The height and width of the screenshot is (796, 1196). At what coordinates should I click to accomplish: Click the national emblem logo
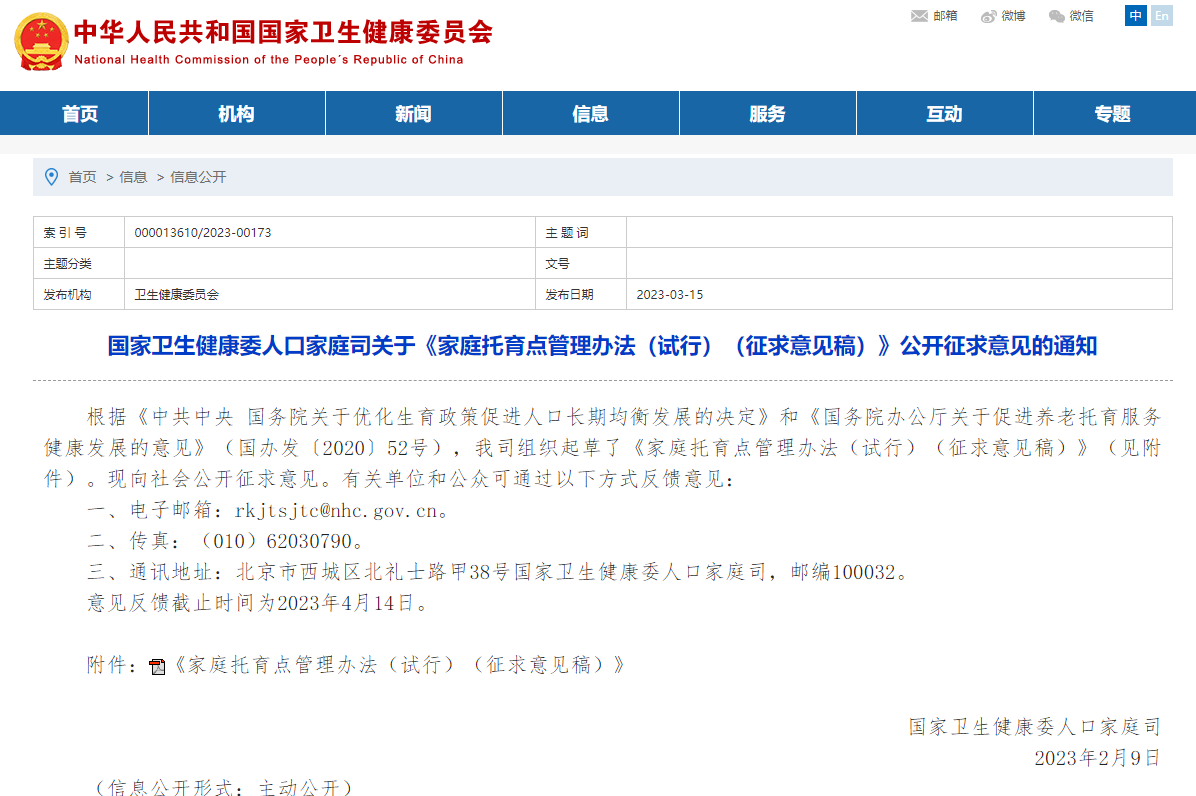(x=42, y=42)
